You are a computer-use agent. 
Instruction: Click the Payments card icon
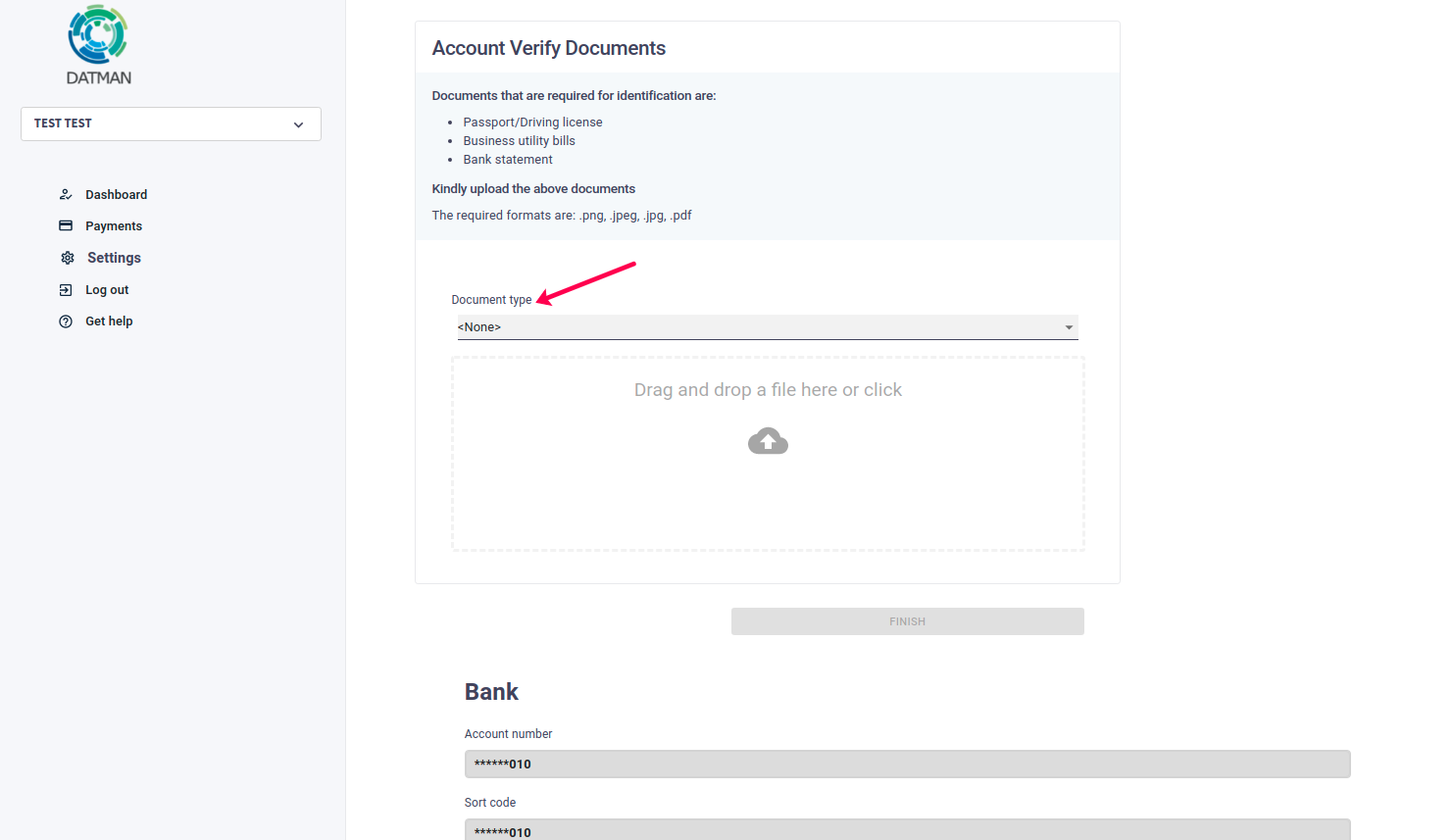coord(66,225)
